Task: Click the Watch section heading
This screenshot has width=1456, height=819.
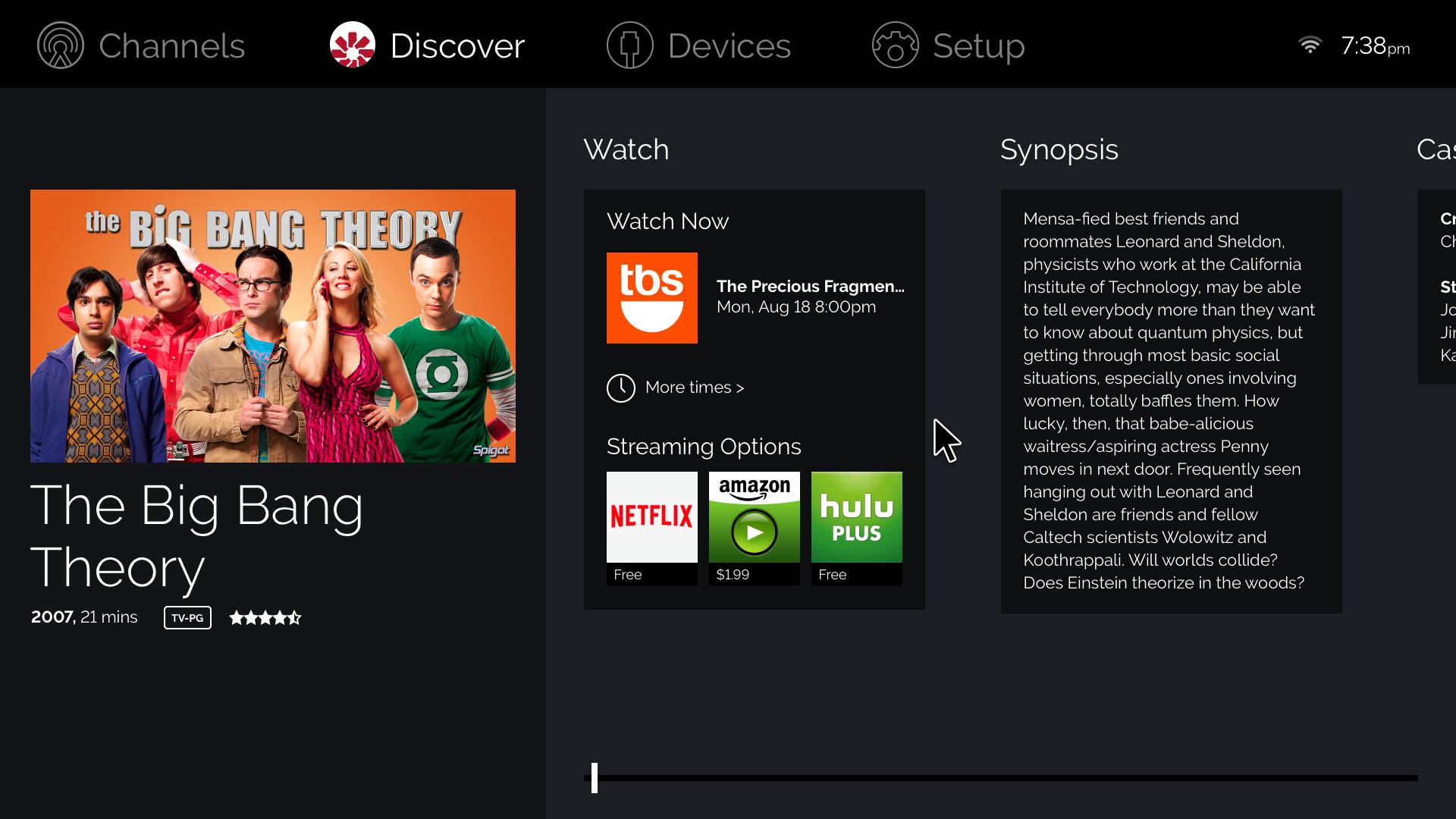Action: (626, 149)
